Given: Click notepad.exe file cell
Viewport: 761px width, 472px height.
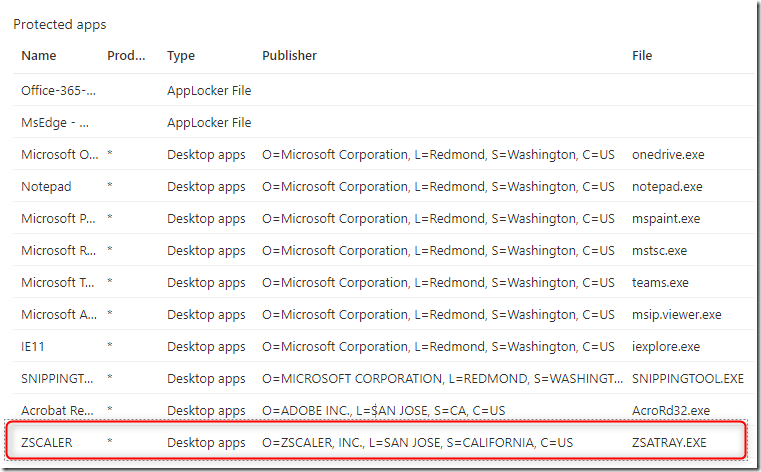Looking at the screenshot, I should pos(667,187).
